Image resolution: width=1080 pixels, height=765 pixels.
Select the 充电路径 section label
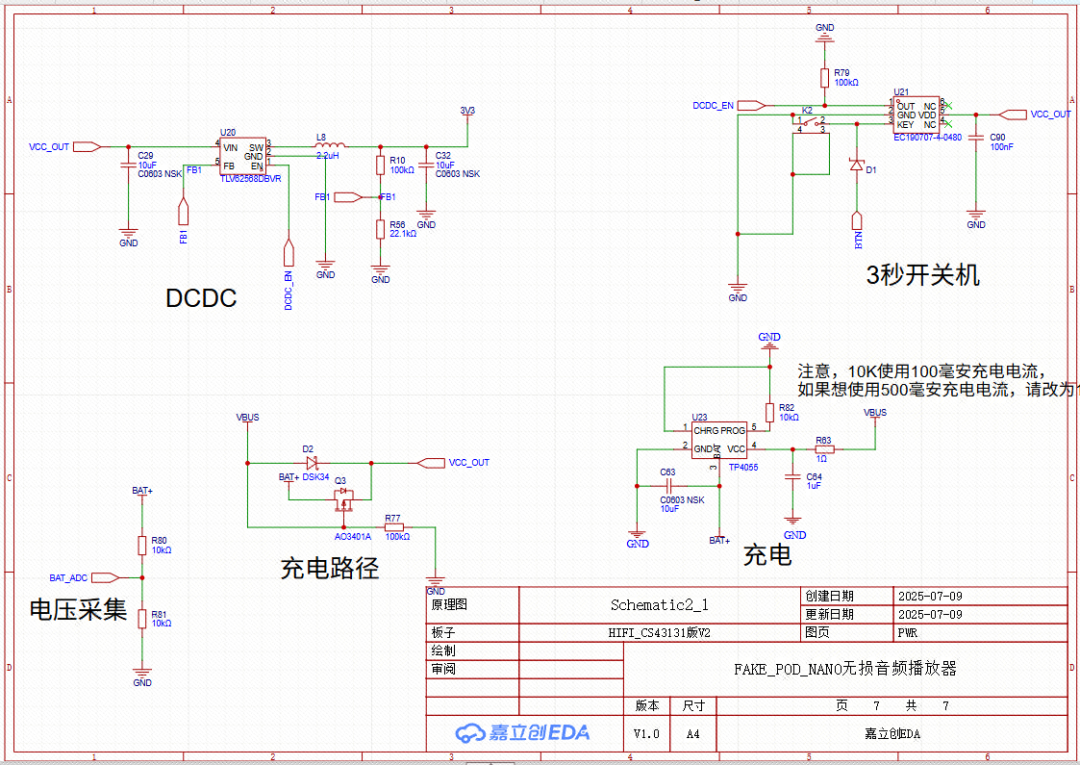329,569
